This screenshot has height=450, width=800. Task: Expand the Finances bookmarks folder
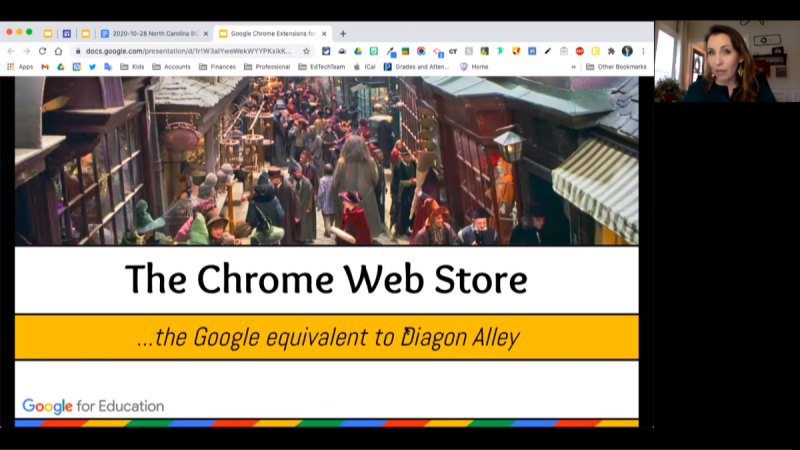[217, 67]
